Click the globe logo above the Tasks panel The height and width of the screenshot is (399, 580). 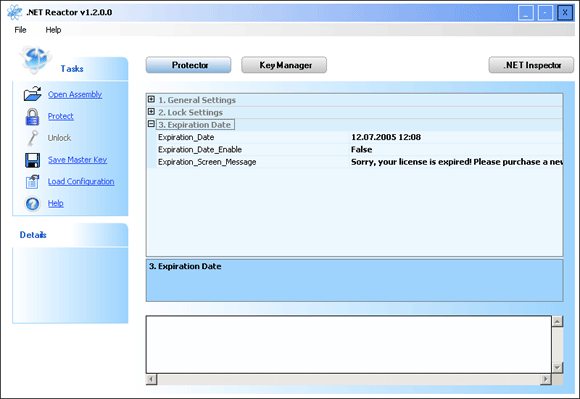click(35, 59)
